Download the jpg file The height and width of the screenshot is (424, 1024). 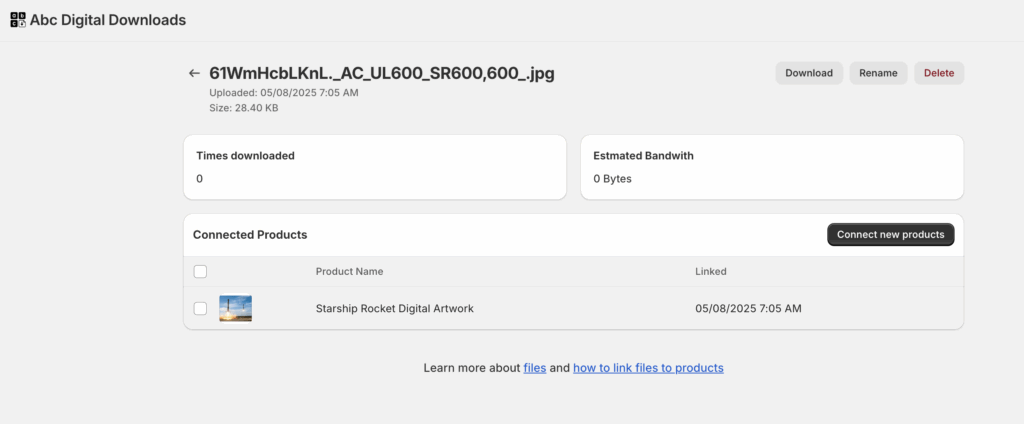coord(809,73)
